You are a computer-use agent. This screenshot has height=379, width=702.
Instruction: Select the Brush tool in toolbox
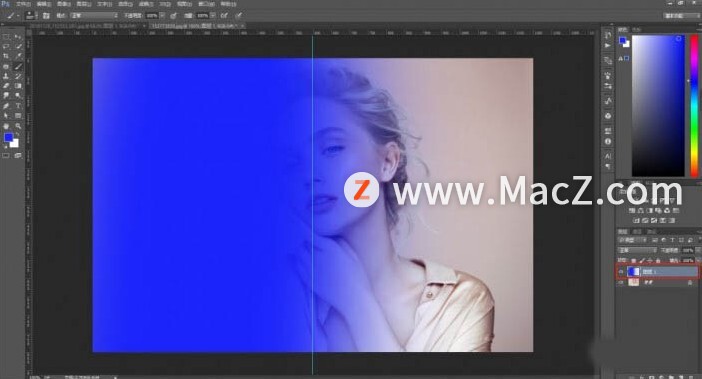18,67
